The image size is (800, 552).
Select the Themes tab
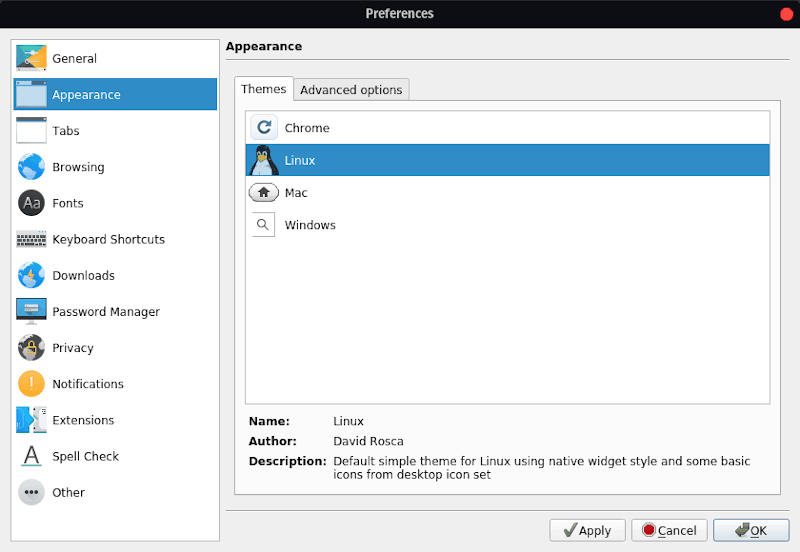[264, 89]
